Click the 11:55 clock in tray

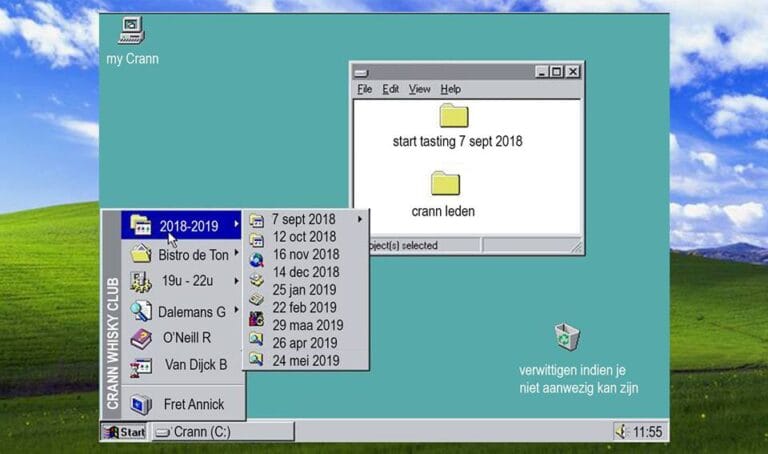648,432
